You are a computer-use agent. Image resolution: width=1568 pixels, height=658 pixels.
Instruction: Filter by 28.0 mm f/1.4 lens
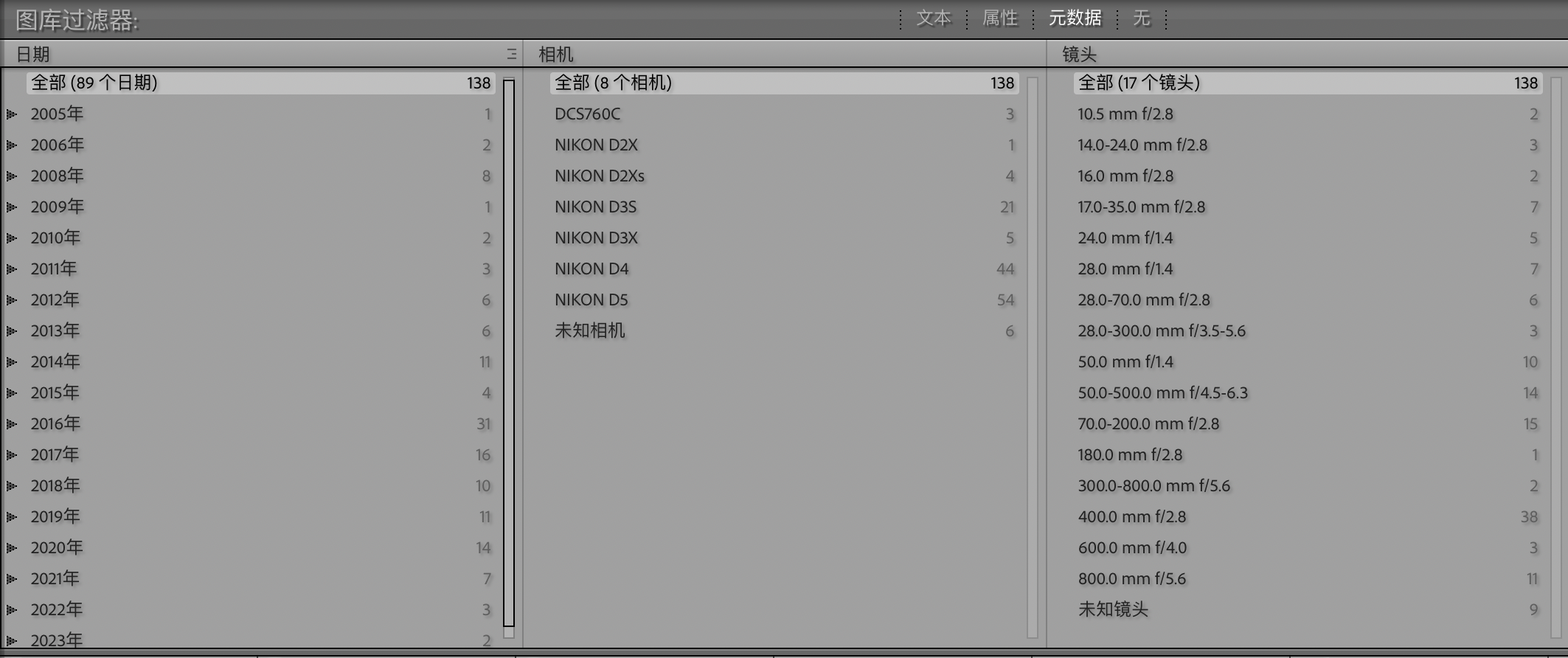point(1308,269)
